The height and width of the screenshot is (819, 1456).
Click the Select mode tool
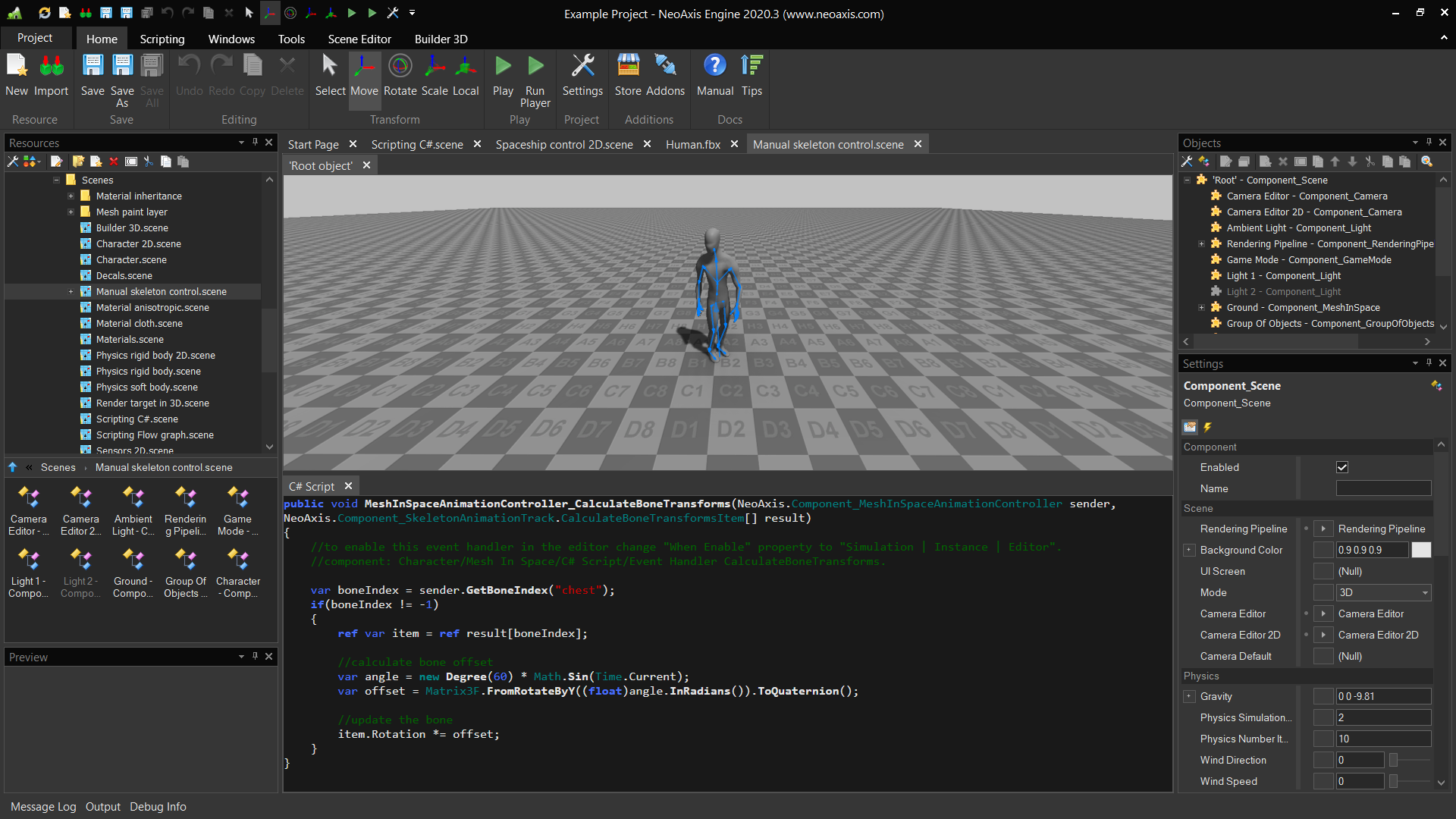click(330, 76)
